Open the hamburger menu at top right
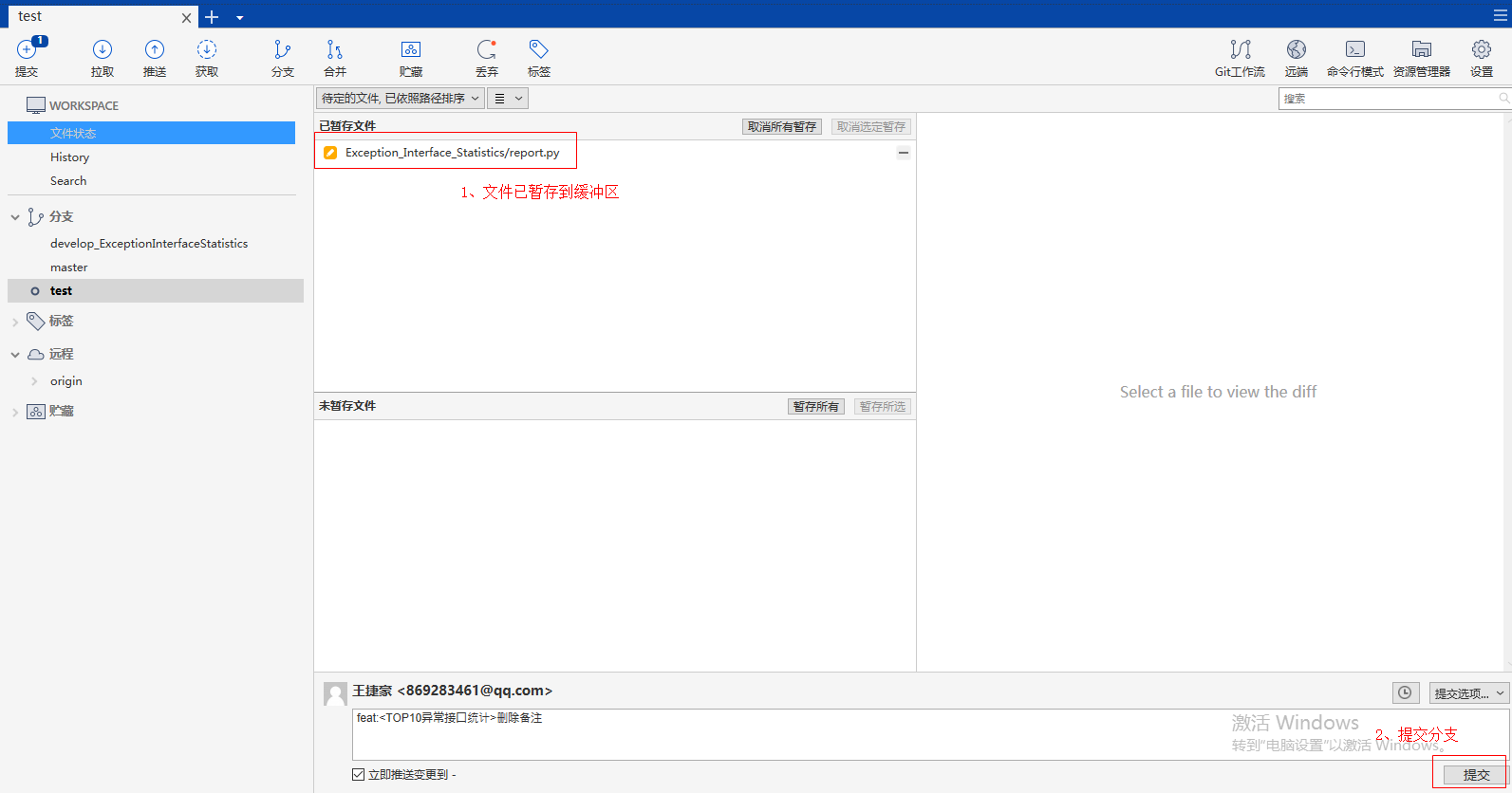 tap(1500, 16)
